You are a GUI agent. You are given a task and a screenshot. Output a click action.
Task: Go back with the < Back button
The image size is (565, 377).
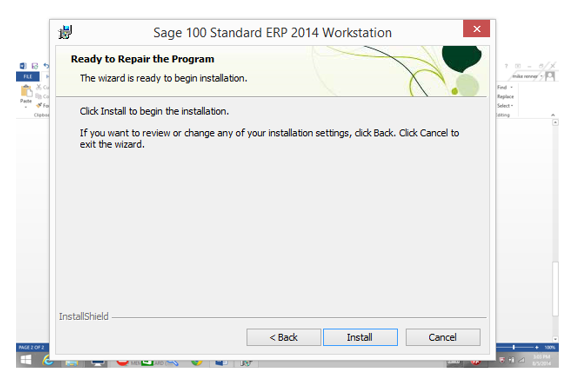pyautogui.click(x=284, y=337)
